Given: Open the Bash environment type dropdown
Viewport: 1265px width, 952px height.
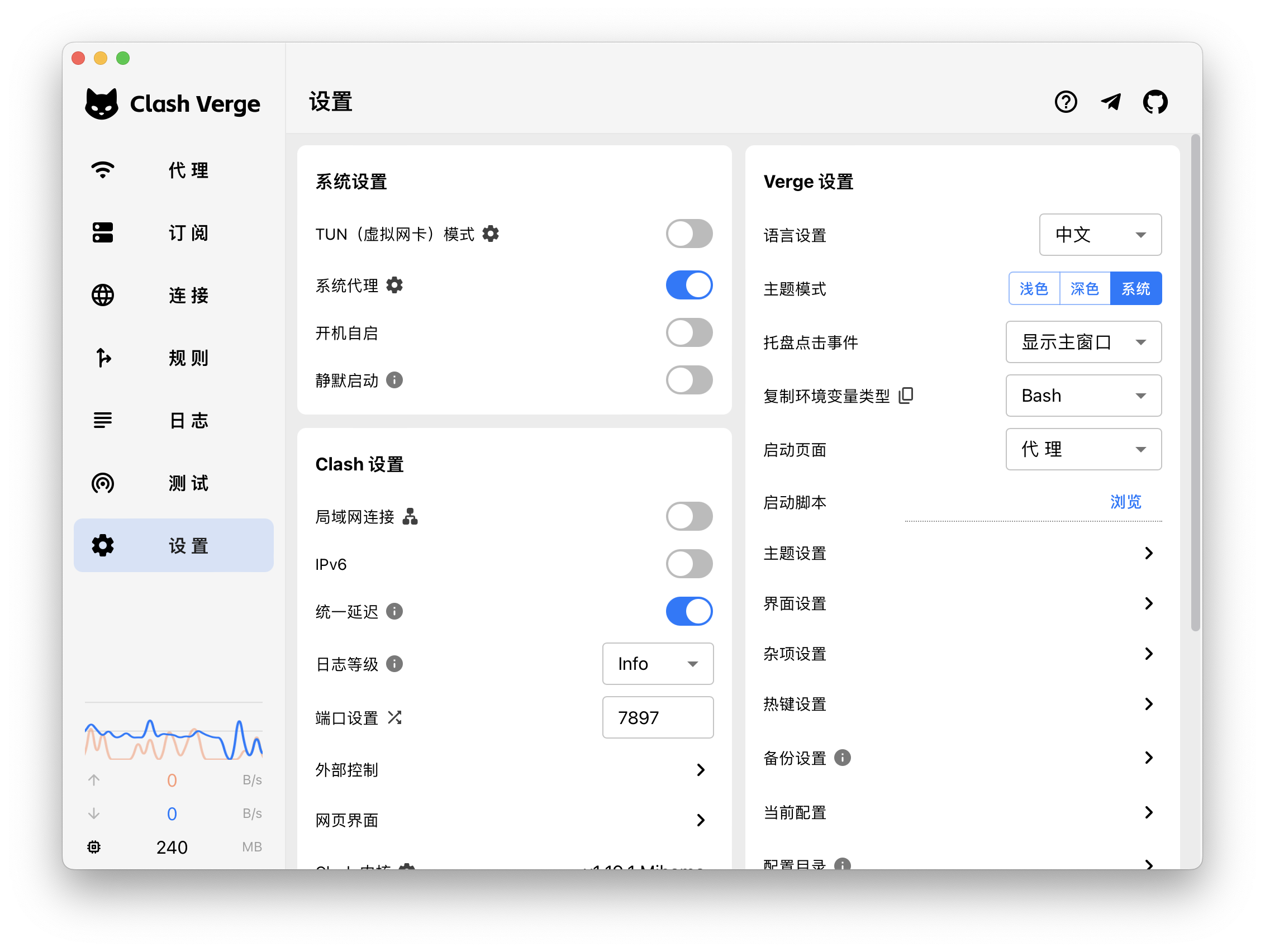Looking at the screenshot, I should (1084, 396).
